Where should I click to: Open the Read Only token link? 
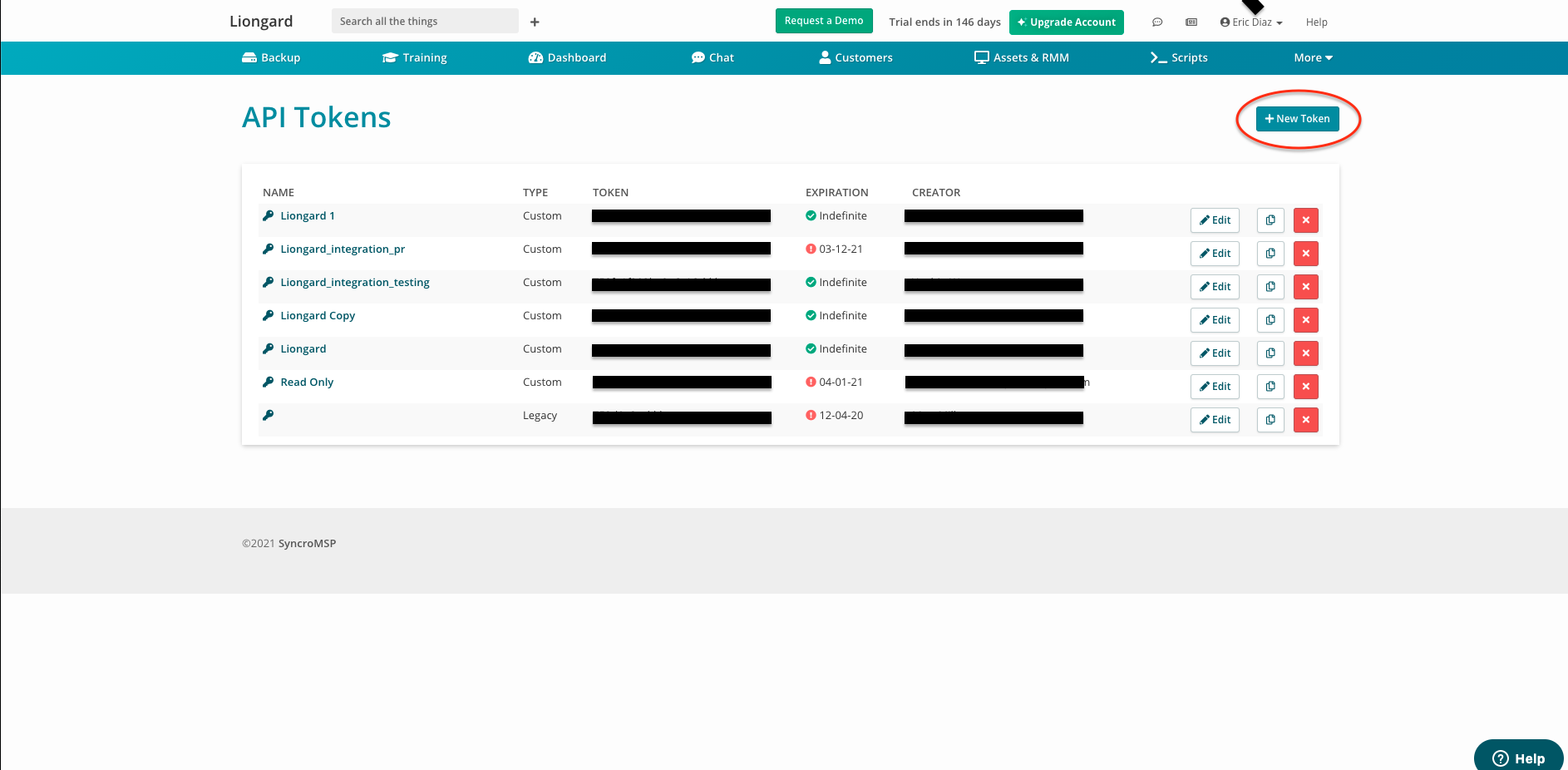(x=307, y=382)
